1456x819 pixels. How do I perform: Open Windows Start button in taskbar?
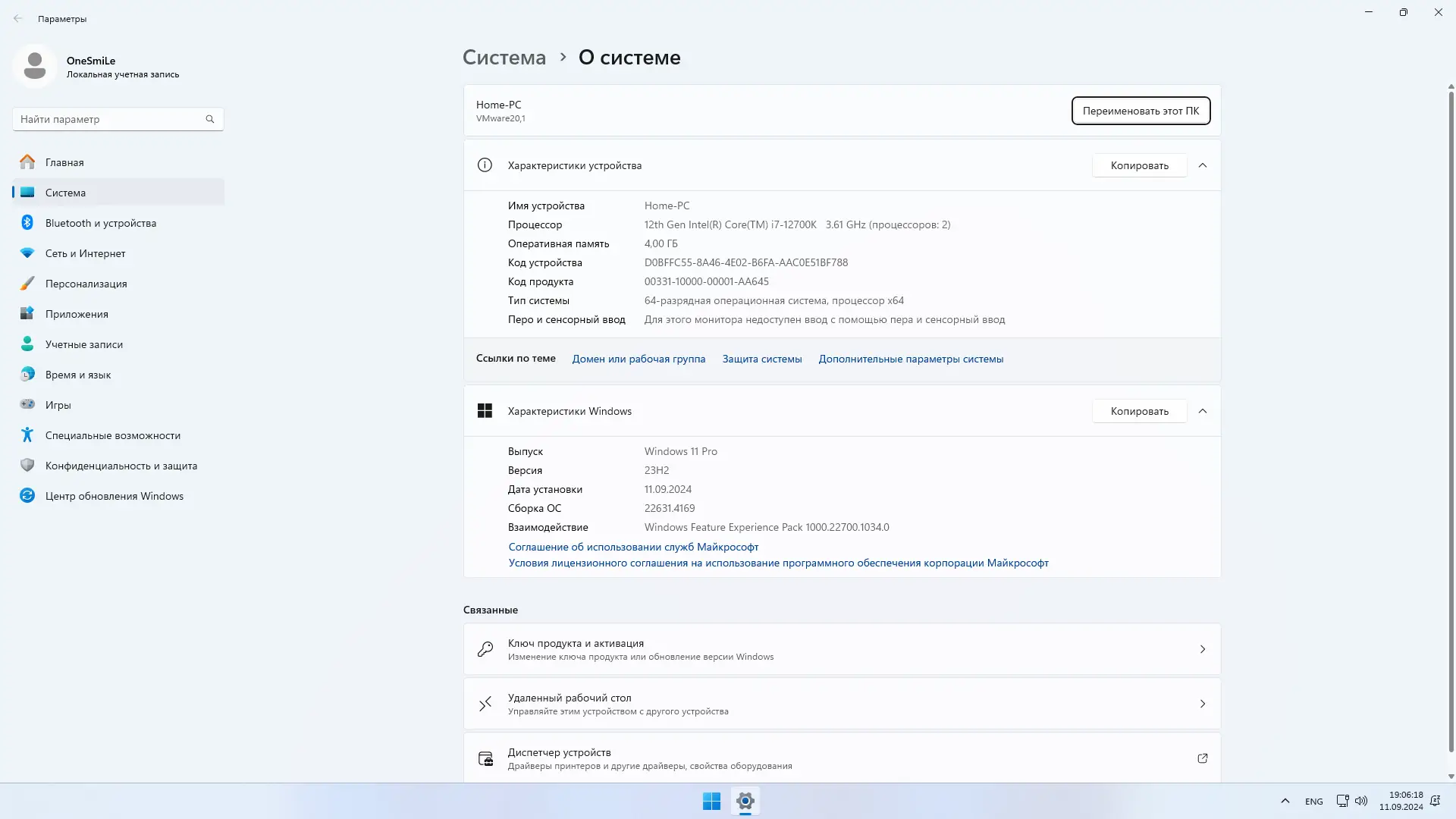[x=711, y=801]
